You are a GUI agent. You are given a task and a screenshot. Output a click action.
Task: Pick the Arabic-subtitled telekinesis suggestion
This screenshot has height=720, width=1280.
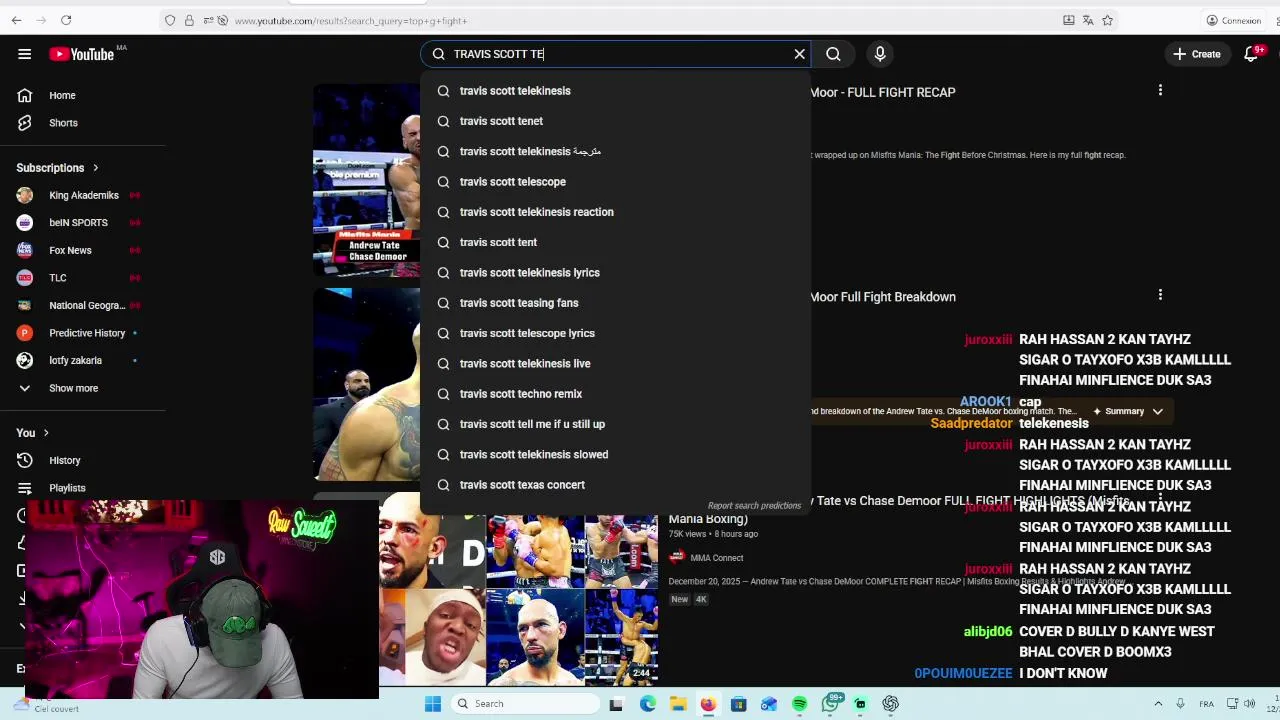[615, 151]
